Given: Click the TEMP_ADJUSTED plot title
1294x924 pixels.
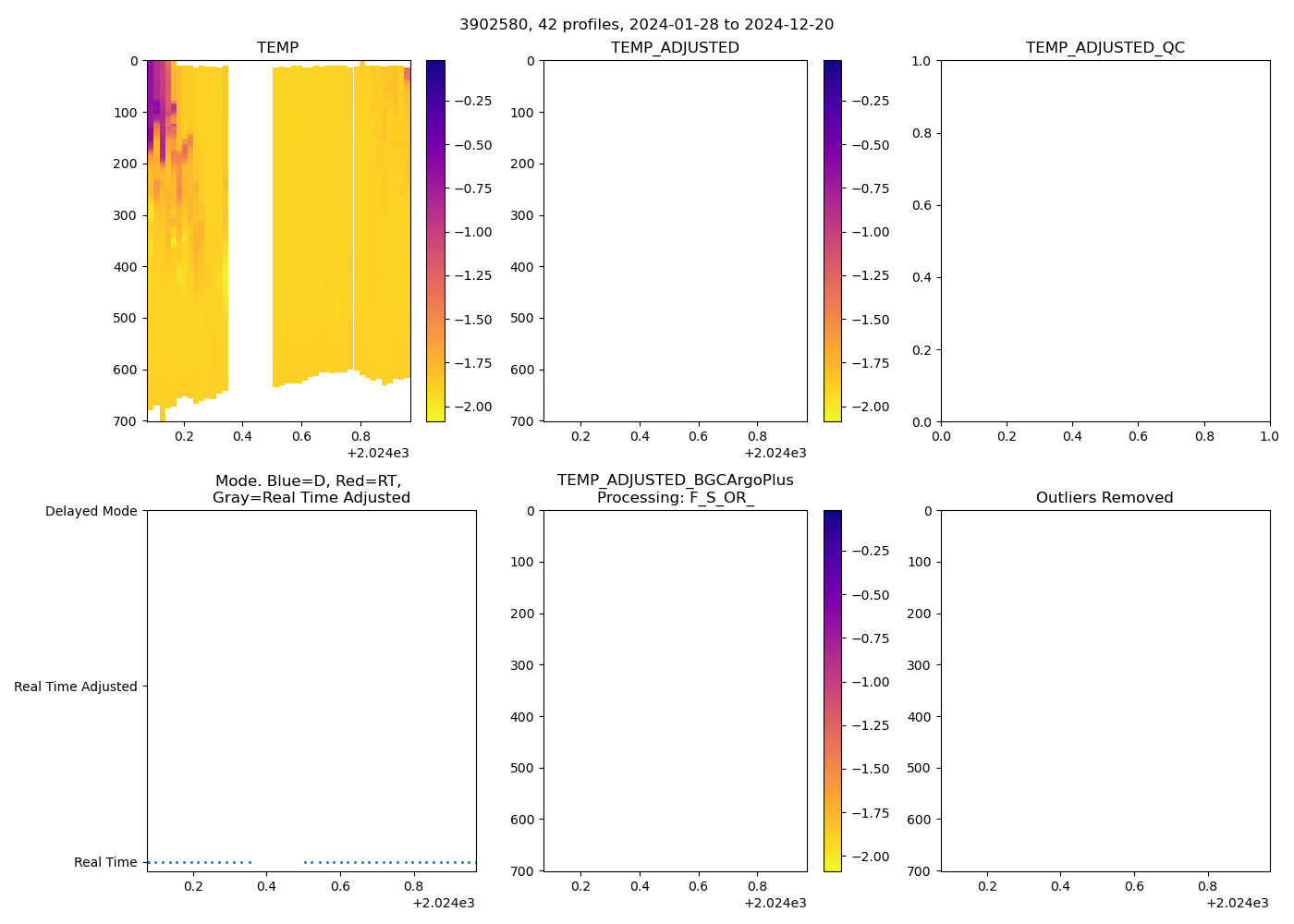Looking at the screenshot, I should [675, 48].
